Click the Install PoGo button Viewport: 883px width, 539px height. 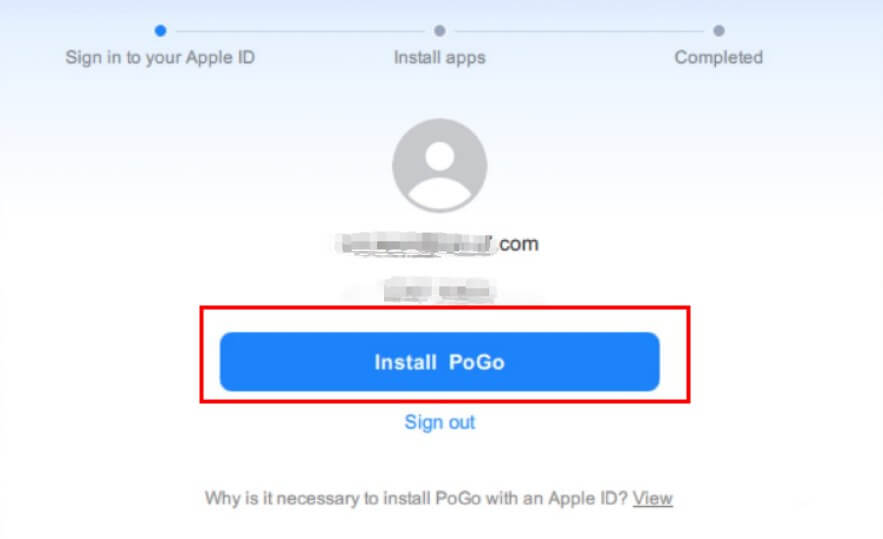440,362
